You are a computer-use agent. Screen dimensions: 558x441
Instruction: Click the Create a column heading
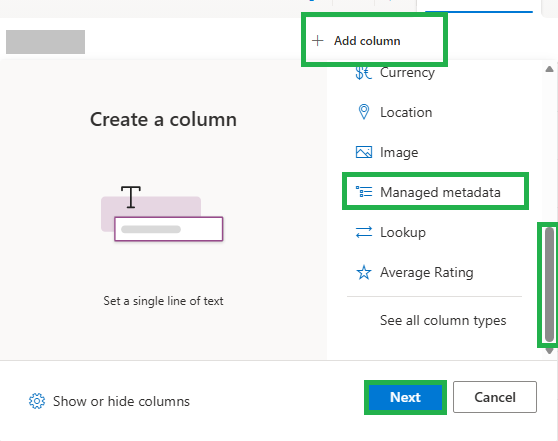click(x=163, y=119)
